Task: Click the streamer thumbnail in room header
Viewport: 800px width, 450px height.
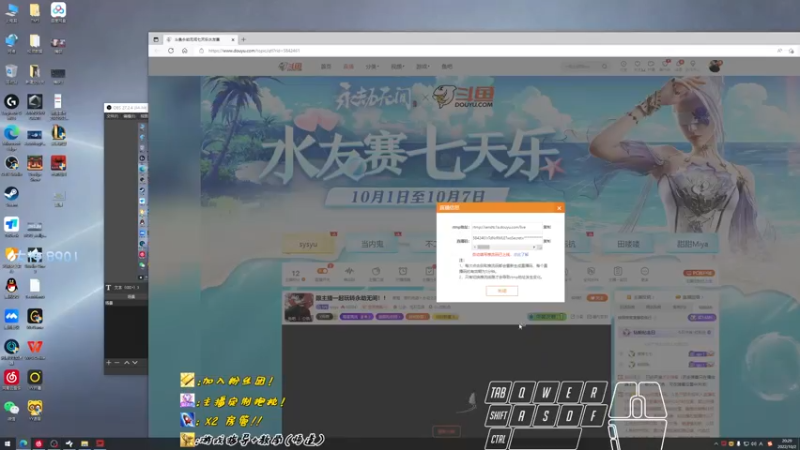Action: 298,307
